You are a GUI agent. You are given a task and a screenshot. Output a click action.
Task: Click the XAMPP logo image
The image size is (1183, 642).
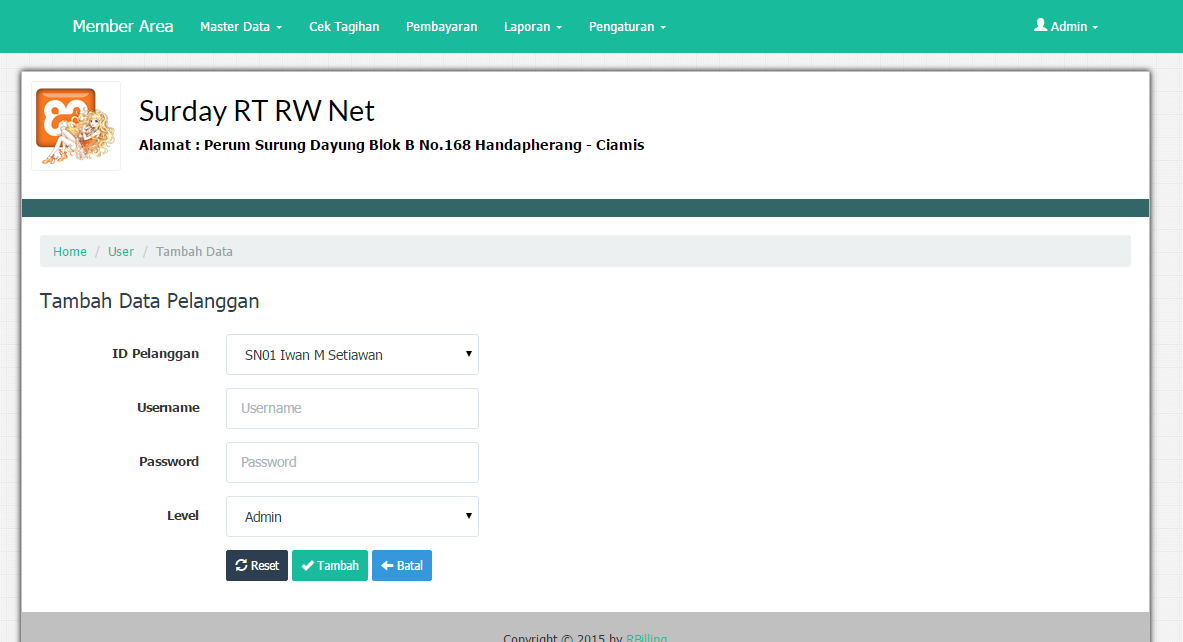[x=75, y=125]
